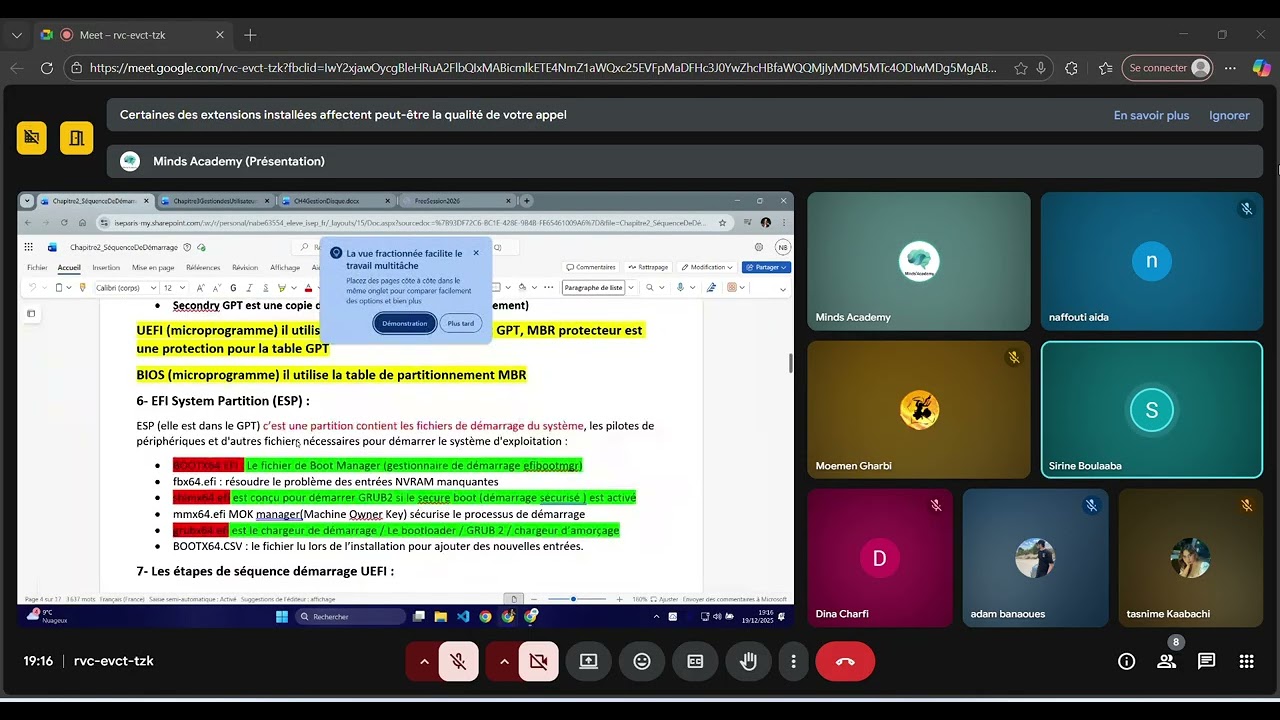Raise your hand in the meeting
1280x720 pixels.
[748, 661]
